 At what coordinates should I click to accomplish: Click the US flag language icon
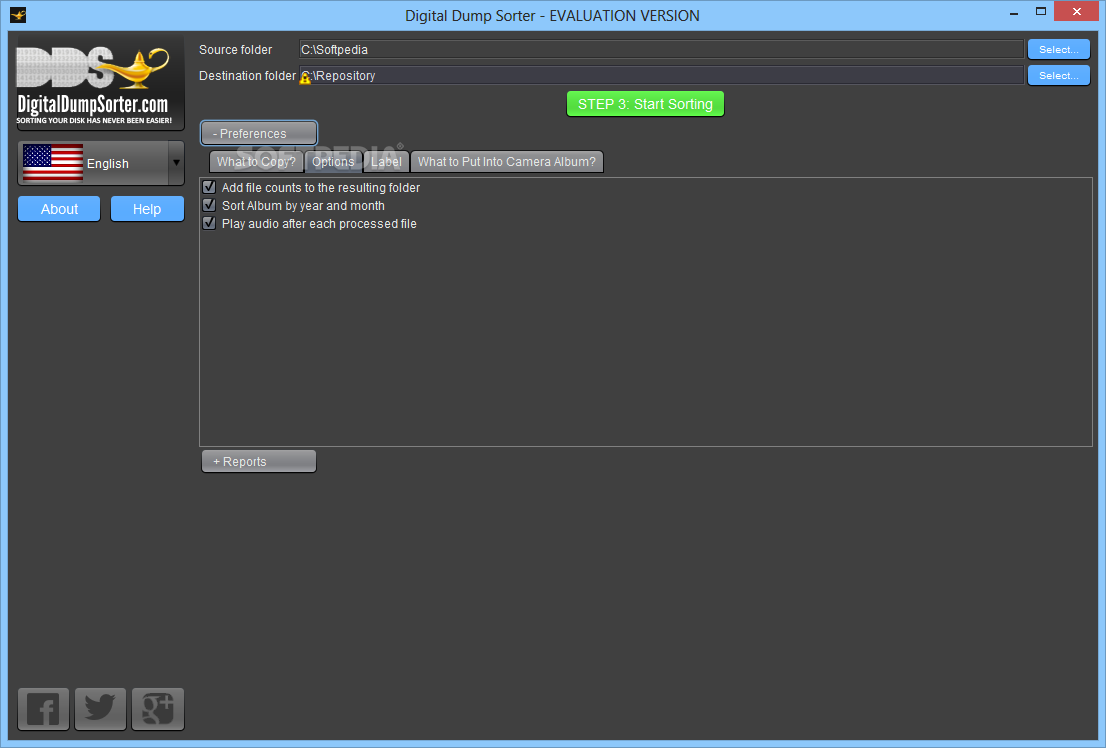53,163
